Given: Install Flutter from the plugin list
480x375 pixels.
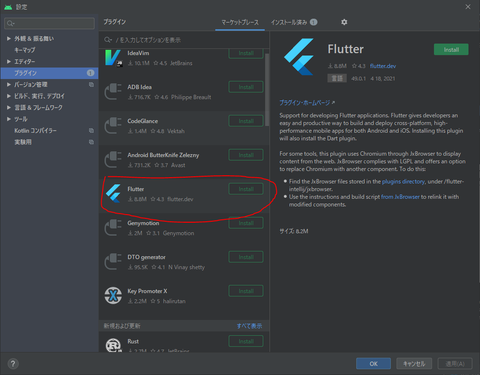Looking at the screenshot, I should point(246,189).
